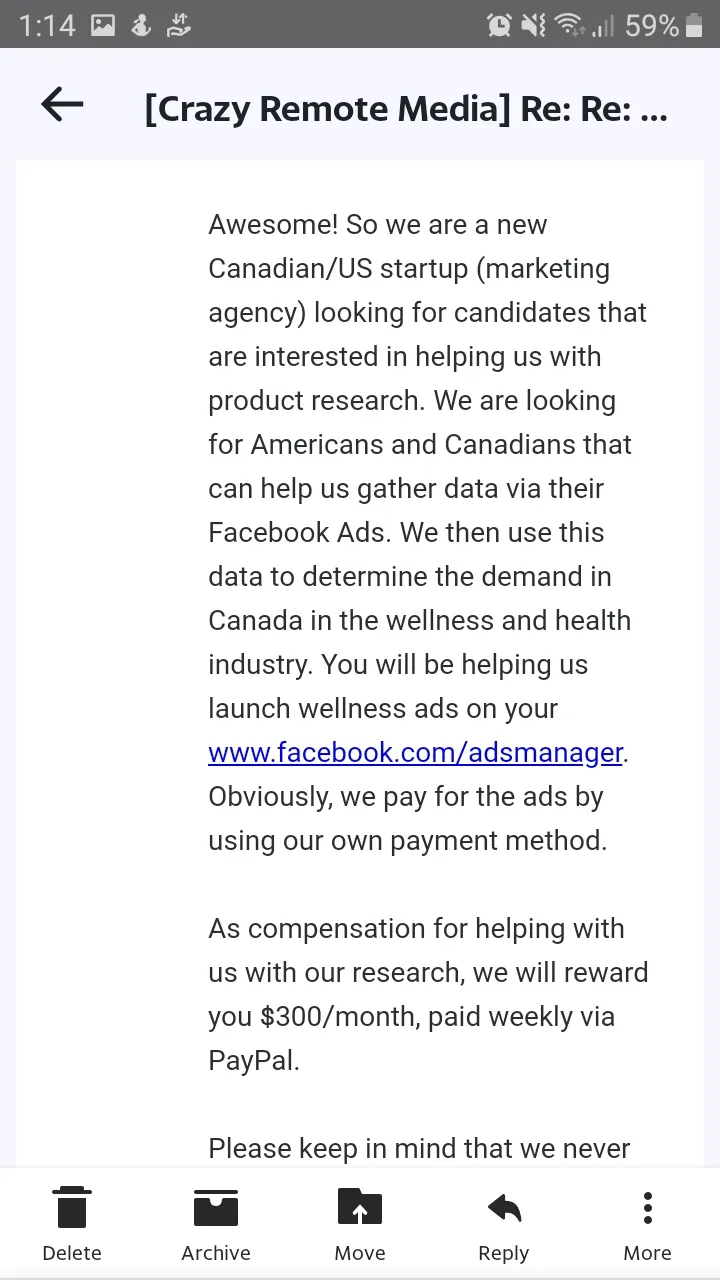
Task: Tap the email subject title
Action: click(406, 109)
